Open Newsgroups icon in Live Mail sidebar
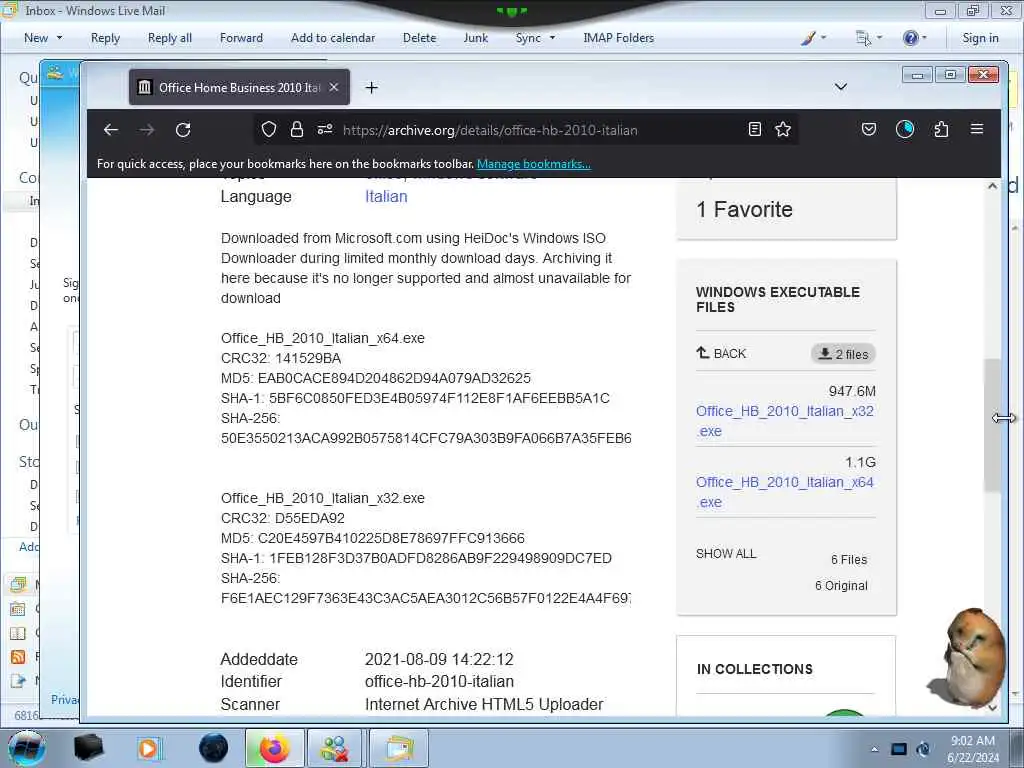The image size is (1024, 768). point(18,680)
